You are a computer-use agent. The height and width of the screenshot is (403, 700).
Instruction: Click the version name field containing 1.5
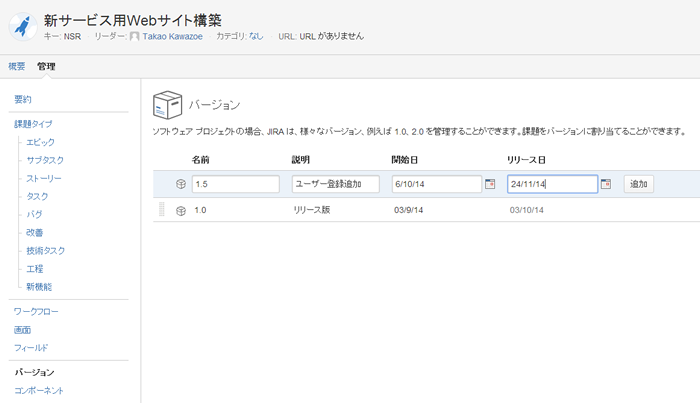(x=235, y=184)
